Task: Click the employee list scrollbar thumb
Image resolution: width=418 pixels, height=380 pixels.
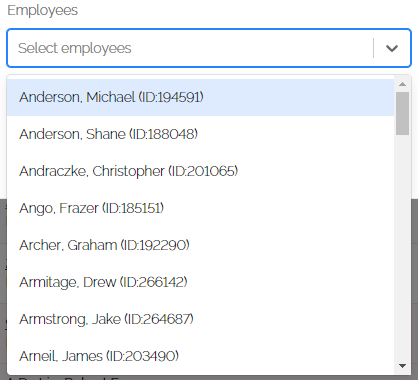Action: click(x=402, y=113)
